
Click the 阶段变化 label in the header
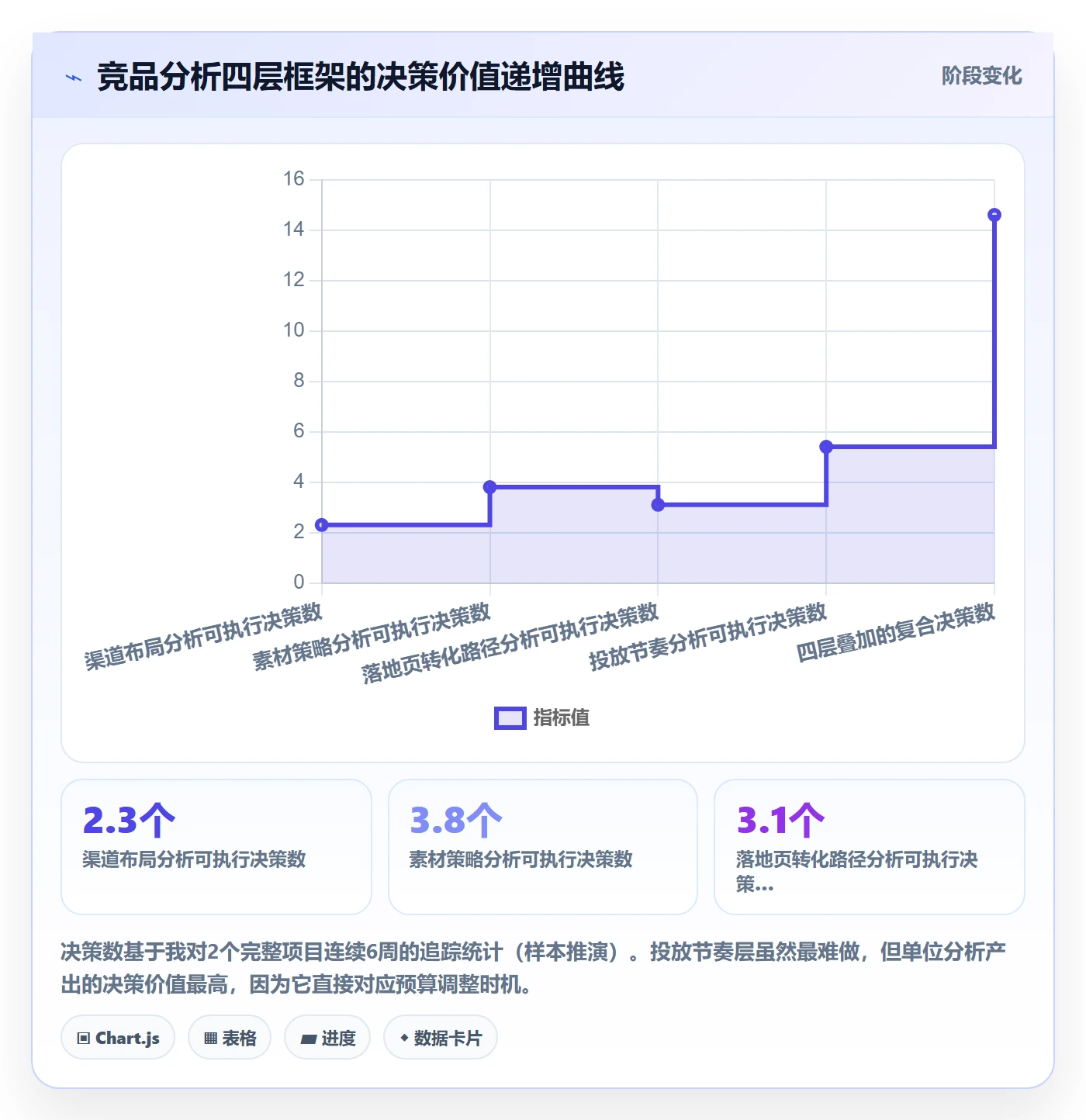point(981,76)
